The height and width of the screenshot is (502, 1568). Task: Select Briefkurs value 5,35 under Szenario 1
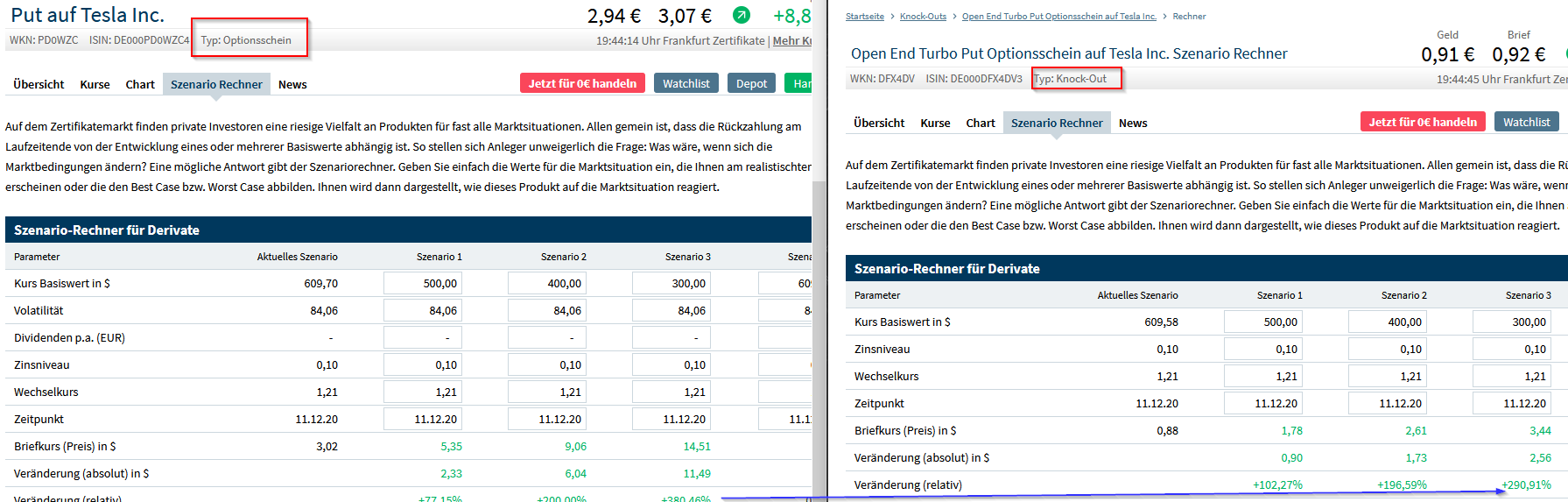[x=451, y=446]
